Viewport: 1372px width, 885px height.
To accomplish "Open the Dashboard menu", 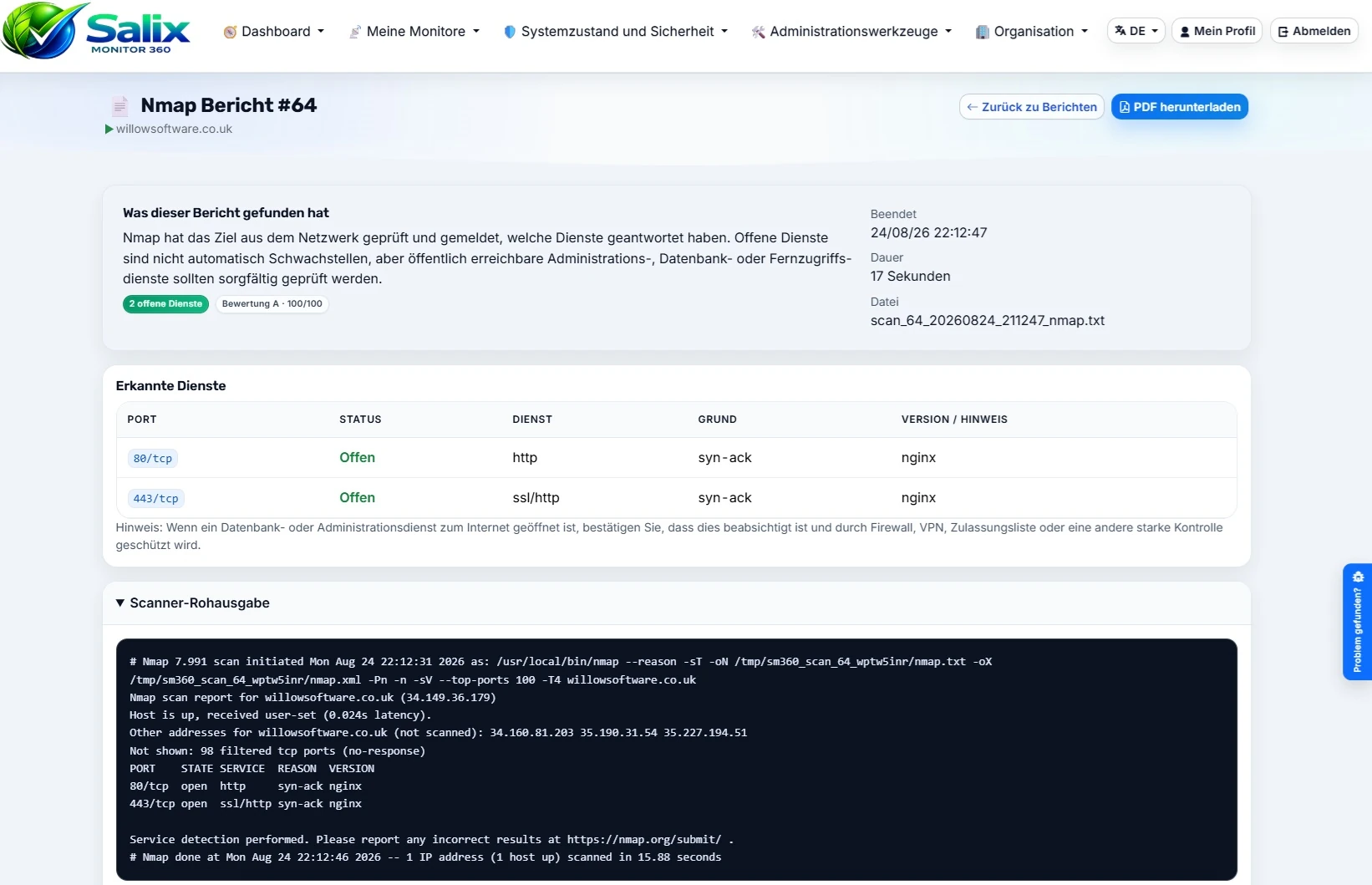I will [274, 32].
